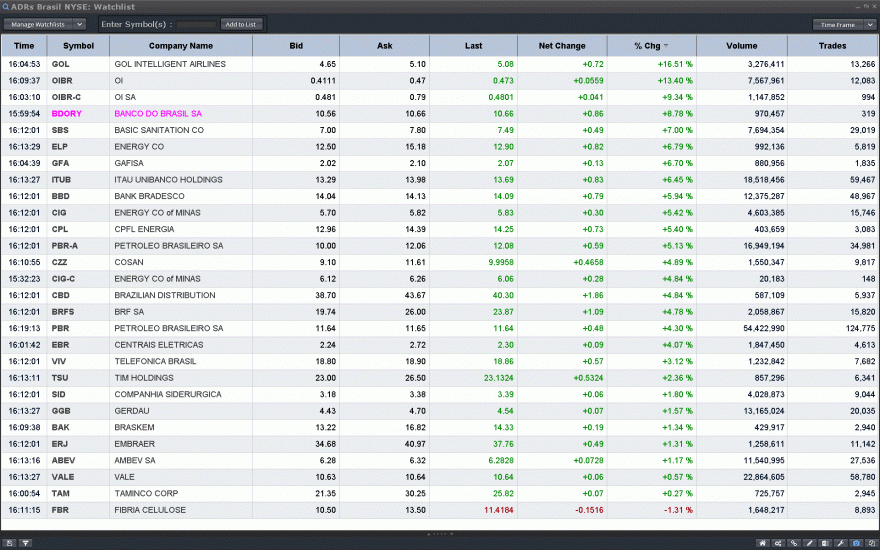Viewport: 880px width, 550px height.
Task: Click ENERGY CO in the ELP row
Action: (139, 146)
